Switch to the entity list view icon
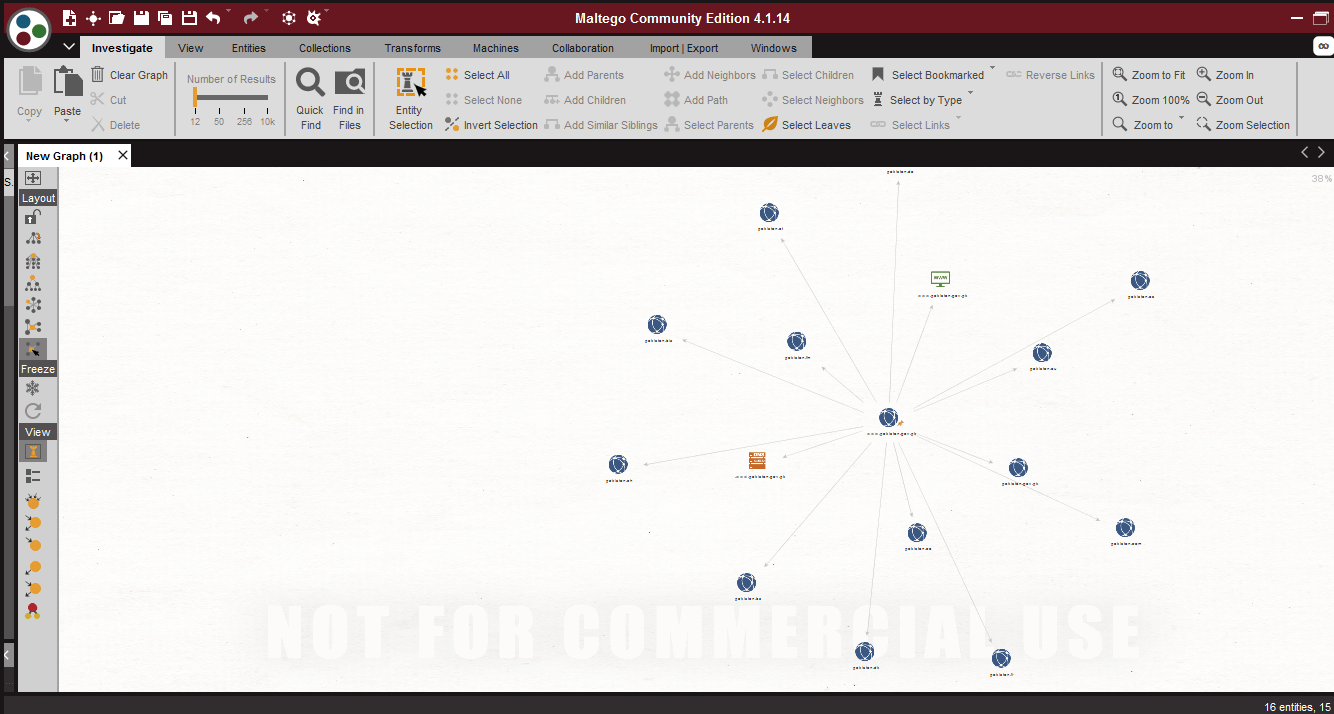 [x=33, y=476]
